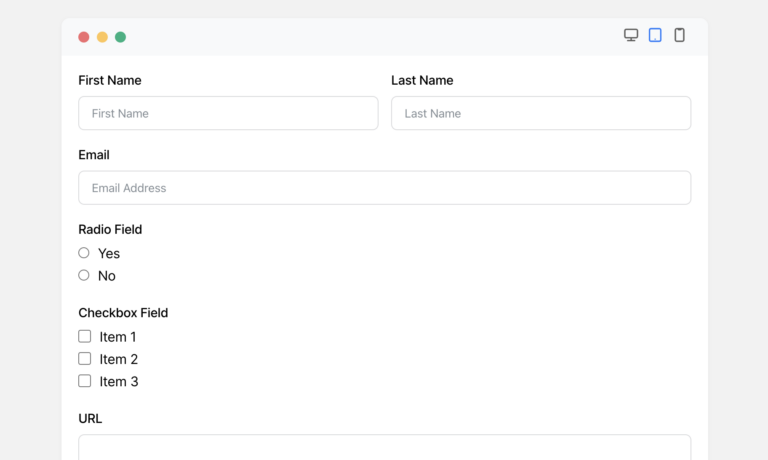Check the Item 1 checkbox
Screen dimensions: 768x460
click(x=85, y=337)
